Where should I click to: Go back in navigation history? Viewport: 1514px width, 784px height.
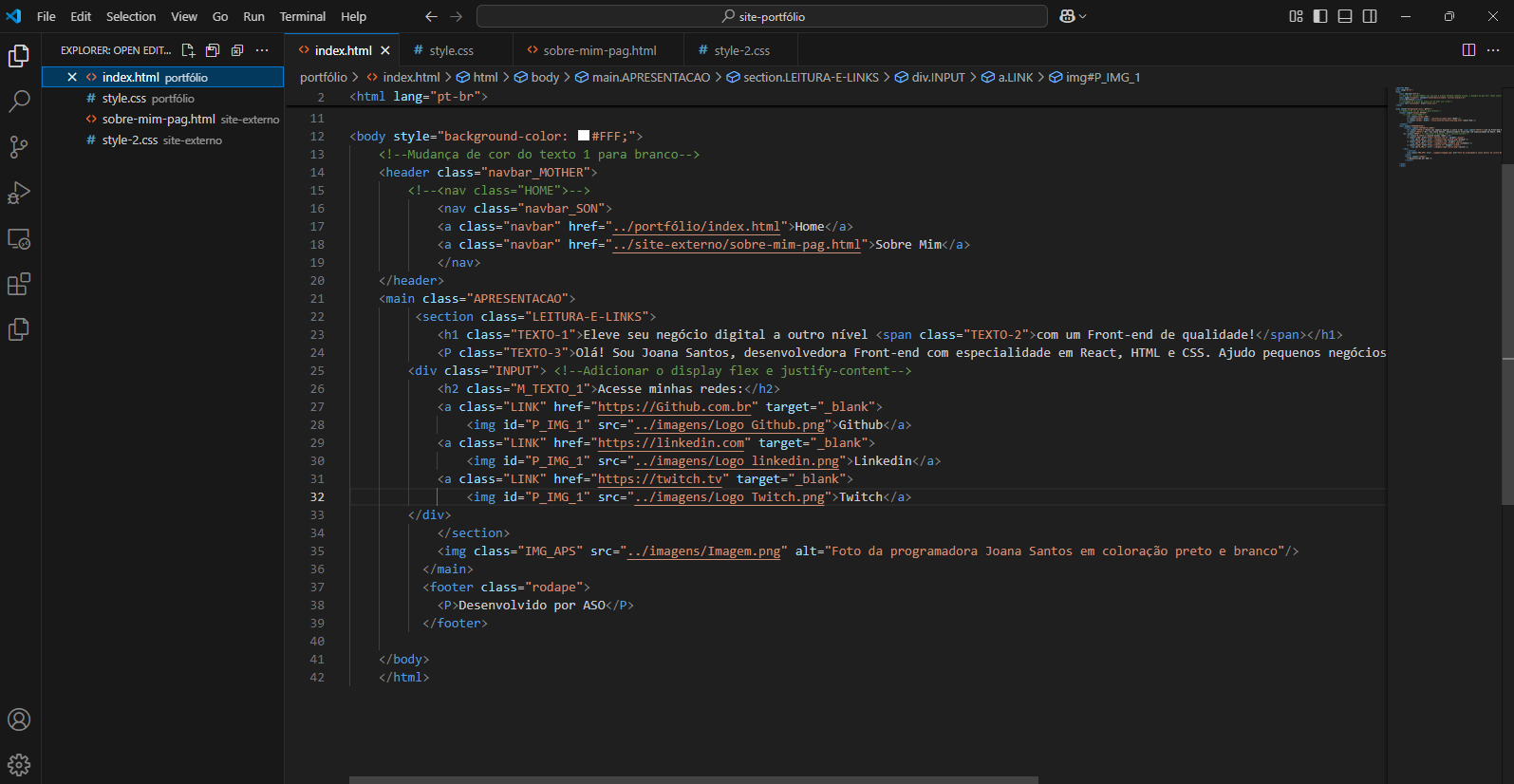(x=431, y=16)
